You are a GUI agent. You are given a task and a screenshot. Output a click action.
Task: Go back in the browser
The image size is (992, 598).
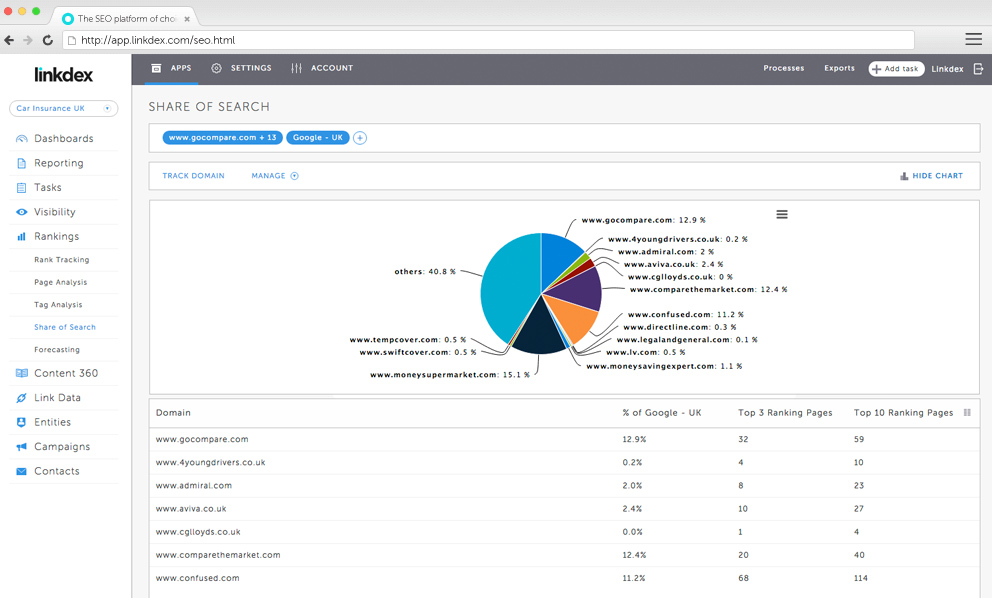pyautogui.click(x=9, y=40)
